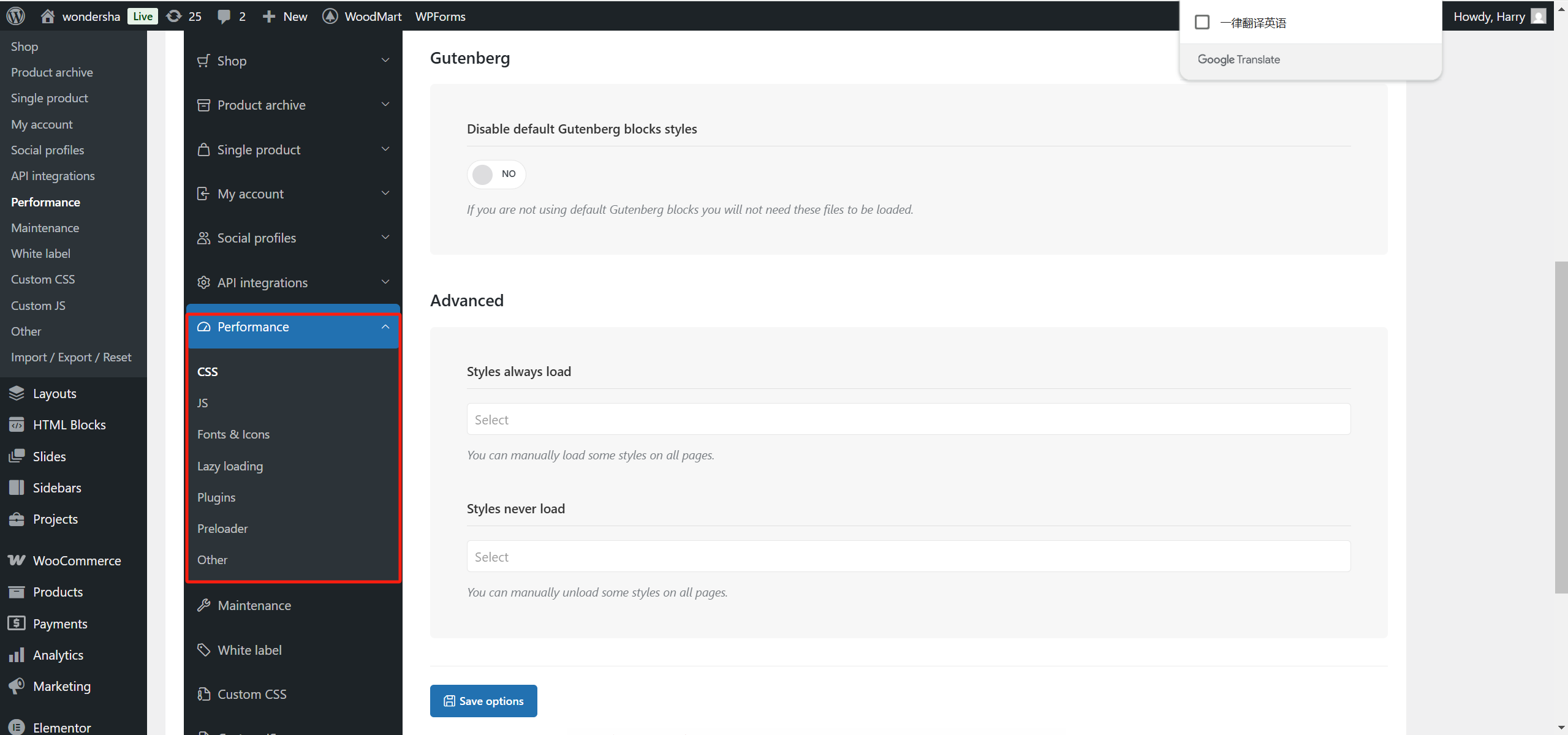Collapse the Performance section chevron

pos(385,326)
